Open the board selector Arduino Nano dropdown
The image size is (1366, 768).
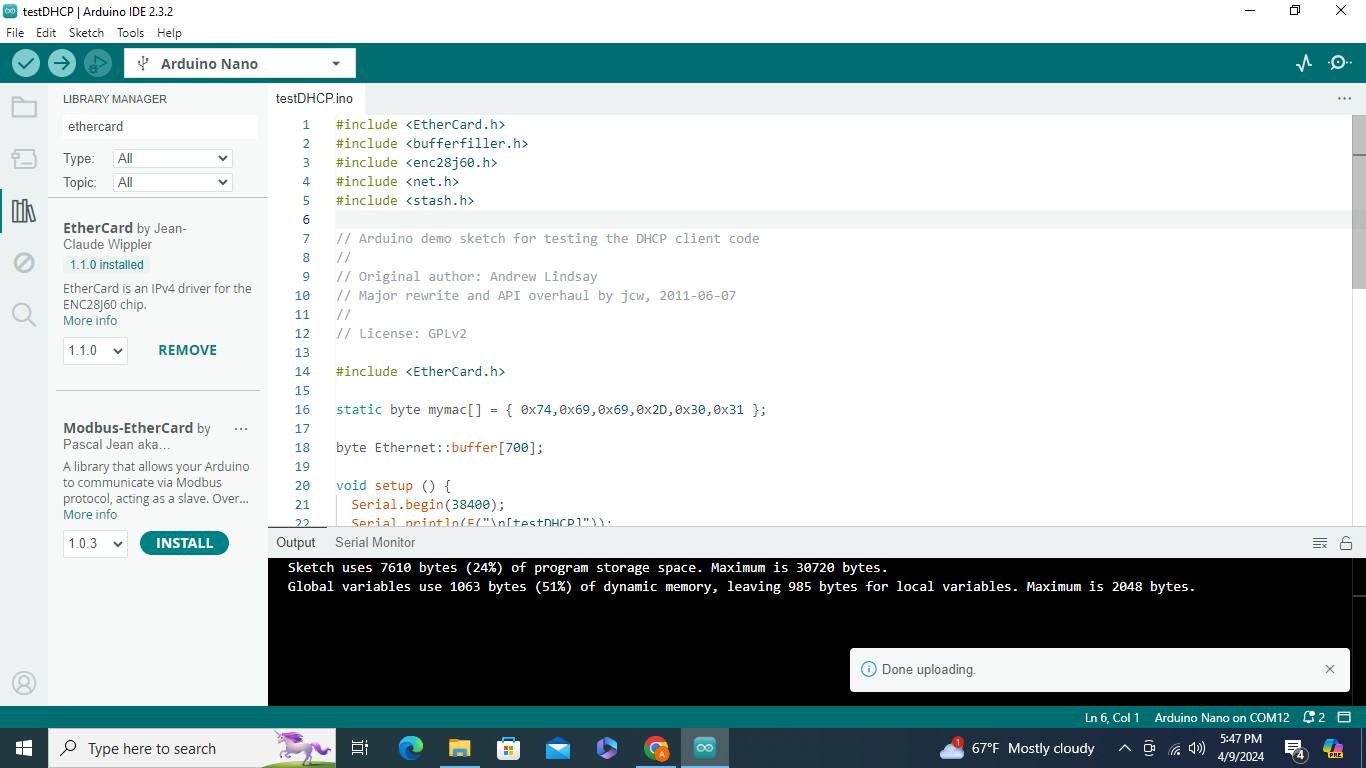pyautogui.click(x=240, y=63)
